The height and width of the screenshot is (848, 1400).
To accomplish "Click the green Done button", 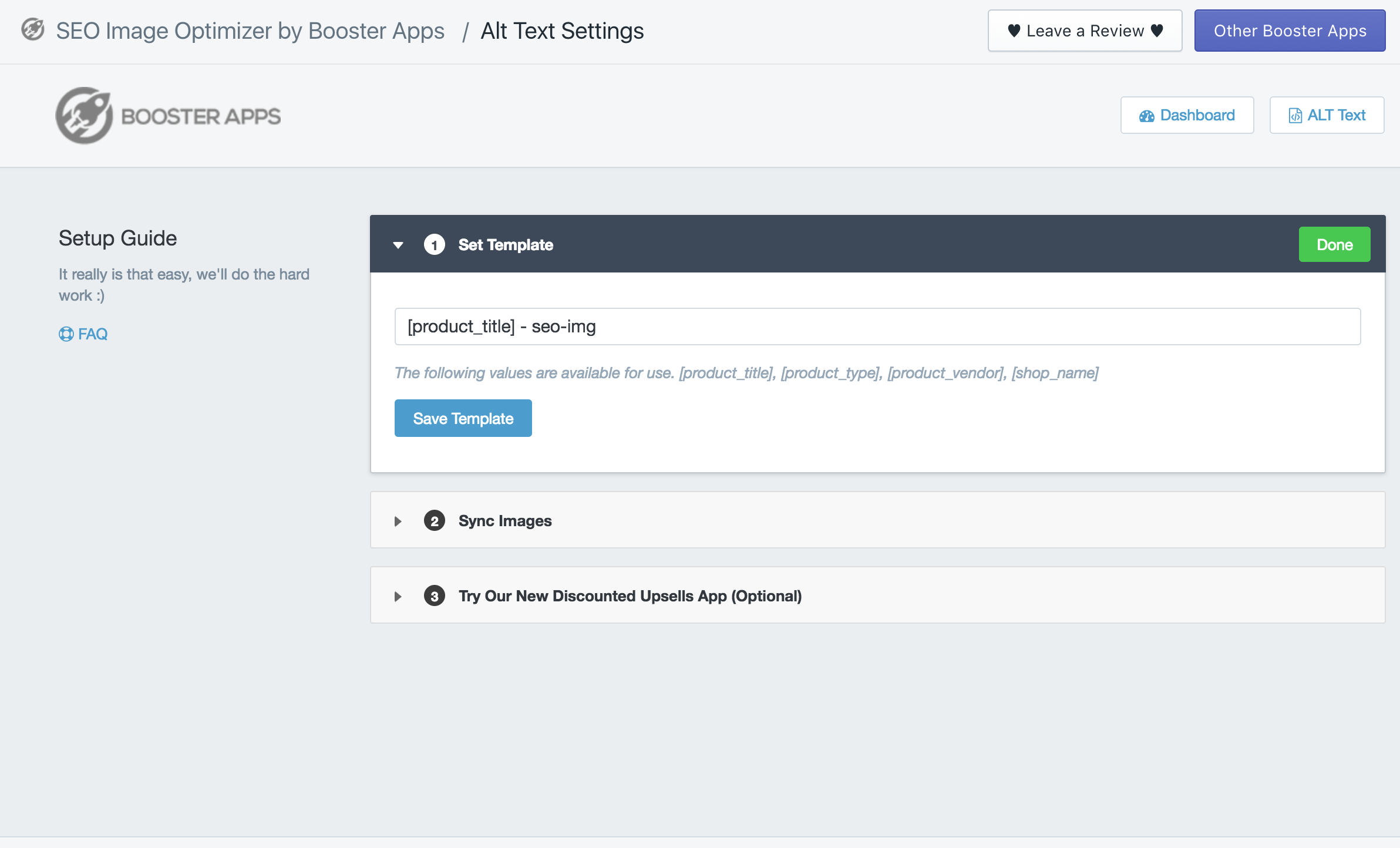I will (1334, 244).
